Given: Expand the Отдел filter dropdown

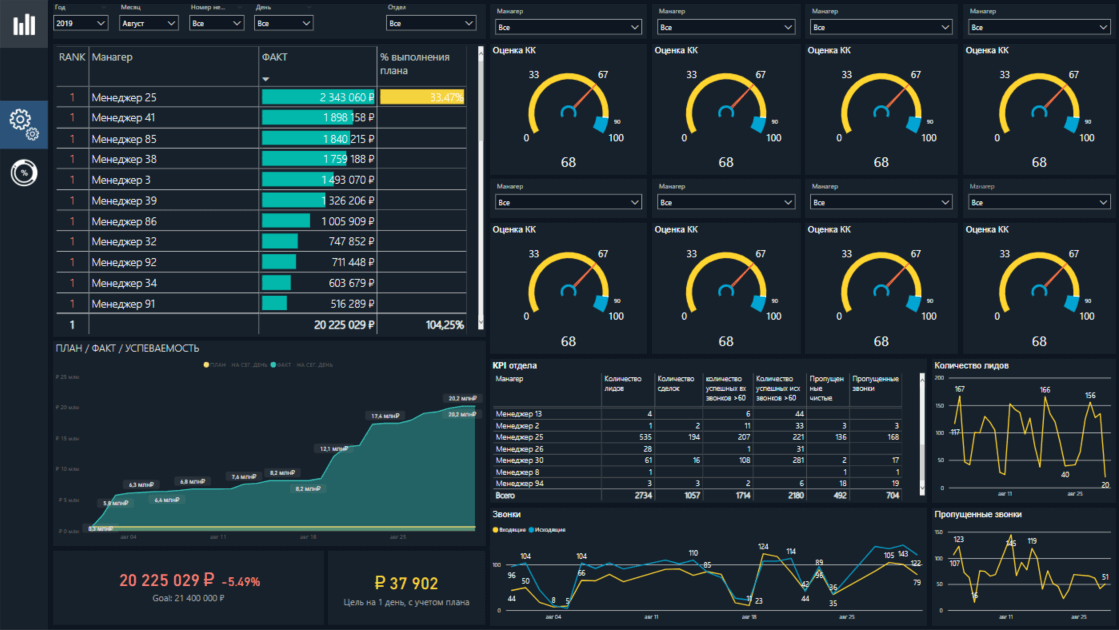Looking at the screenshot, I should (431, 22).
